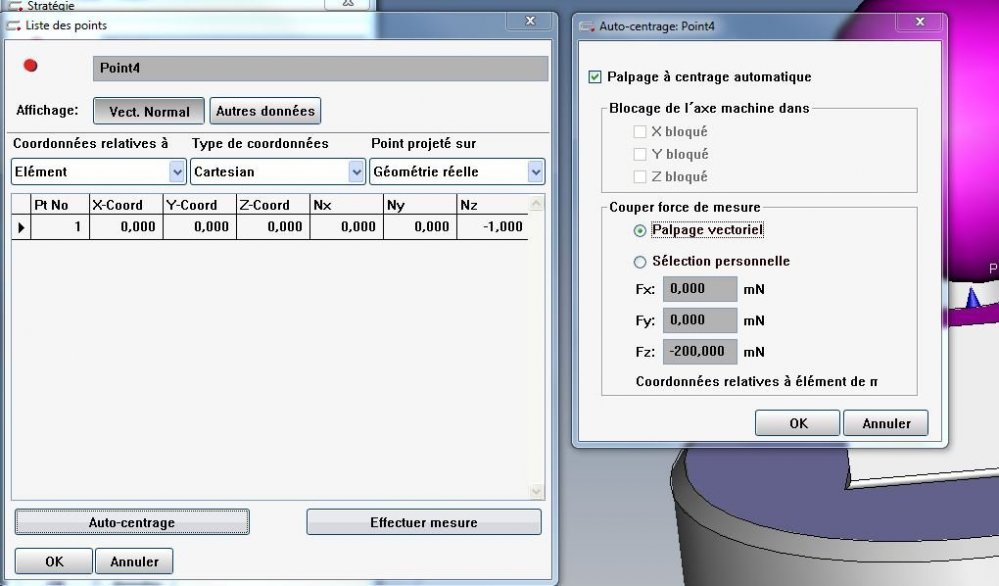Uncheck Palpage à centrage automatique checkbox
This screenshot has width=999, height=586.
596,77
